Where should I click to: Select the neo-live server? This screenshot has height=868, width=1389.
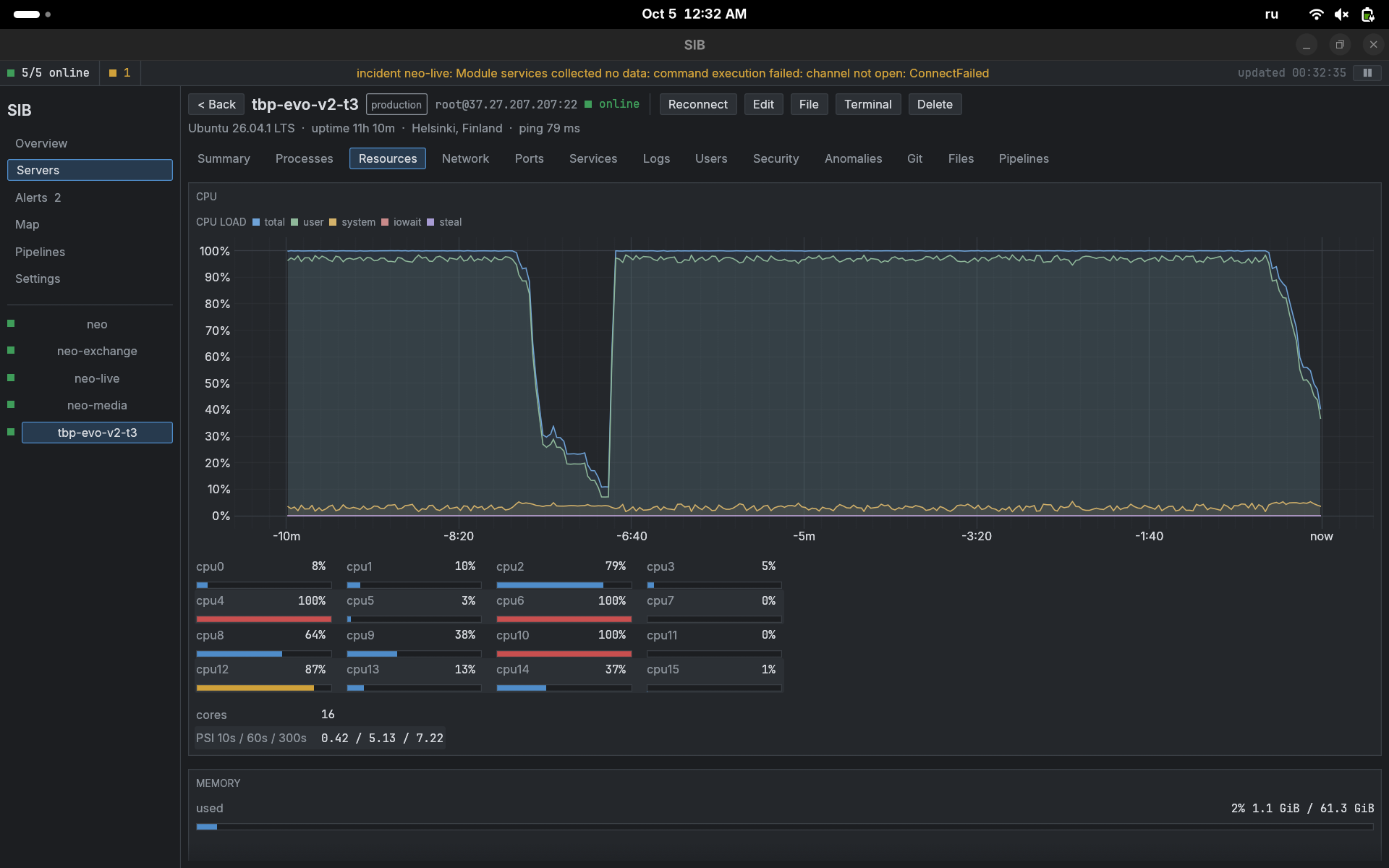click(97, 378)
